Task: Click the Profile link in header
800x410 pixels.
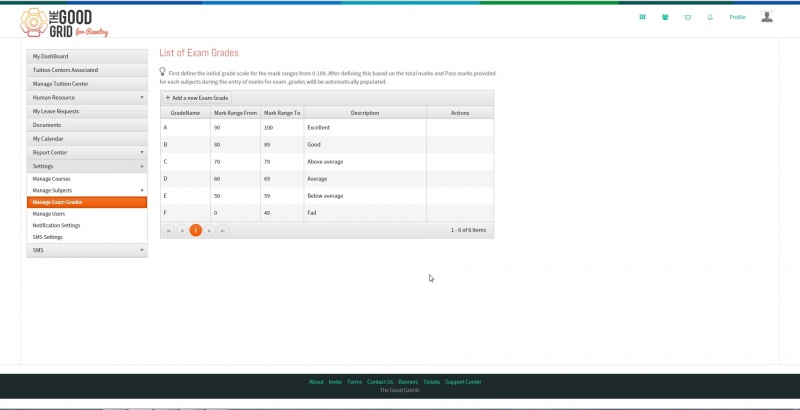Action: point(737,17)
